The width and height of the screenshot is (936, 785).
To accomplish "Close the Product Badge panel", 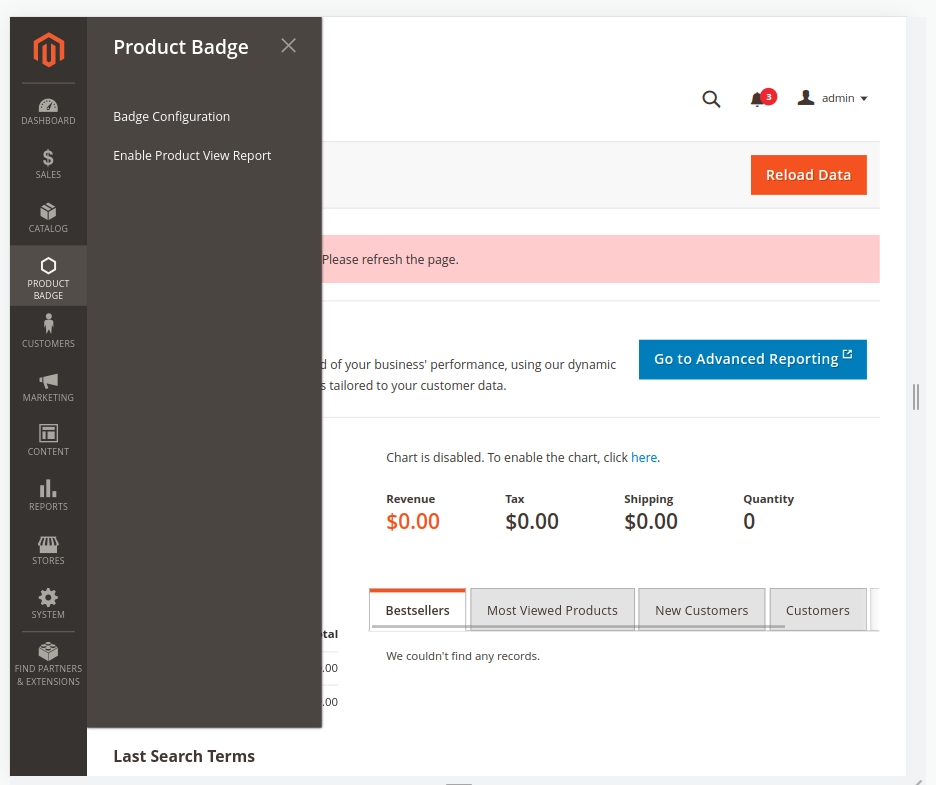I will pos(289,46).
